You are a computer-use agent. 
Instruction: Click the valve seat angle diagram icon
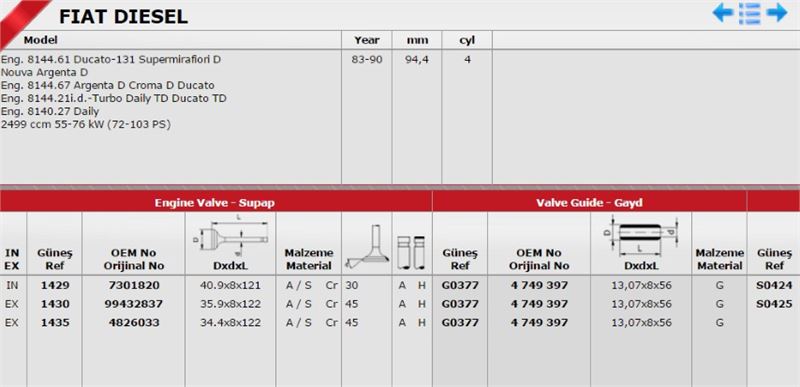coord(366,247)
